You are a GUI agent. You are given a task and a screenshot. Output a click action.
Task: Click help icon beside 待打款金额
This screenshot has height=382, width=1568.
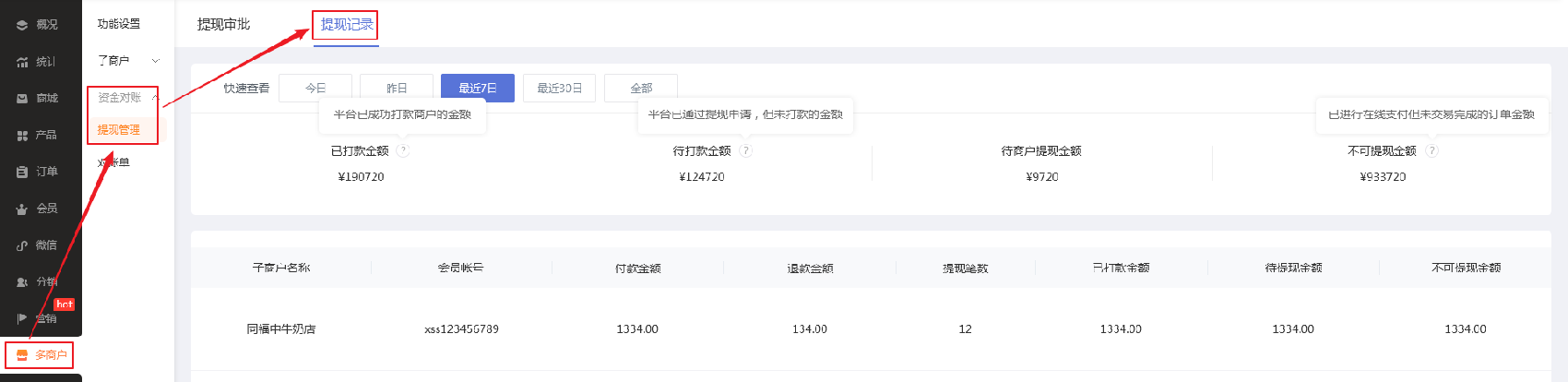click(745, 150)
